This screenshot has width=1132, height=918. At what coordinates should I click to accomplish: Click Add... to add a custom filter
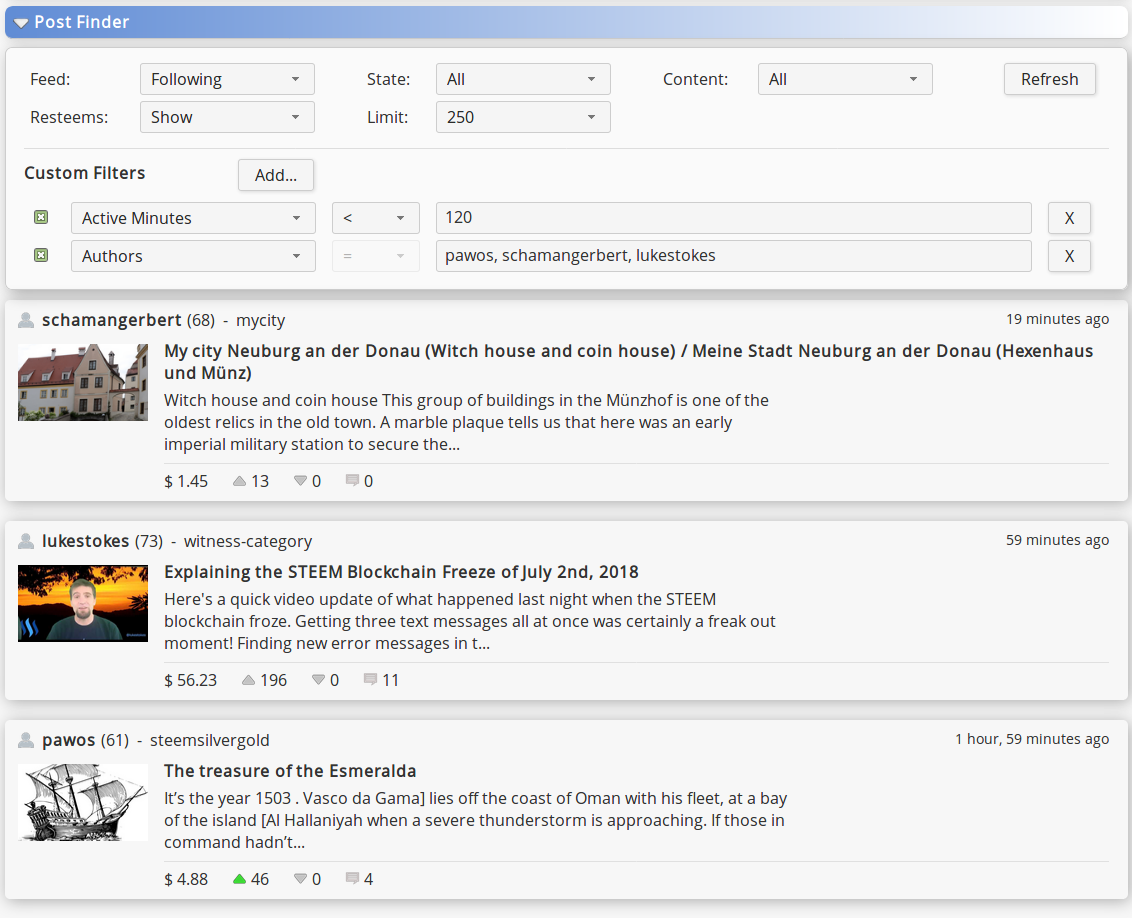(276, 175)
